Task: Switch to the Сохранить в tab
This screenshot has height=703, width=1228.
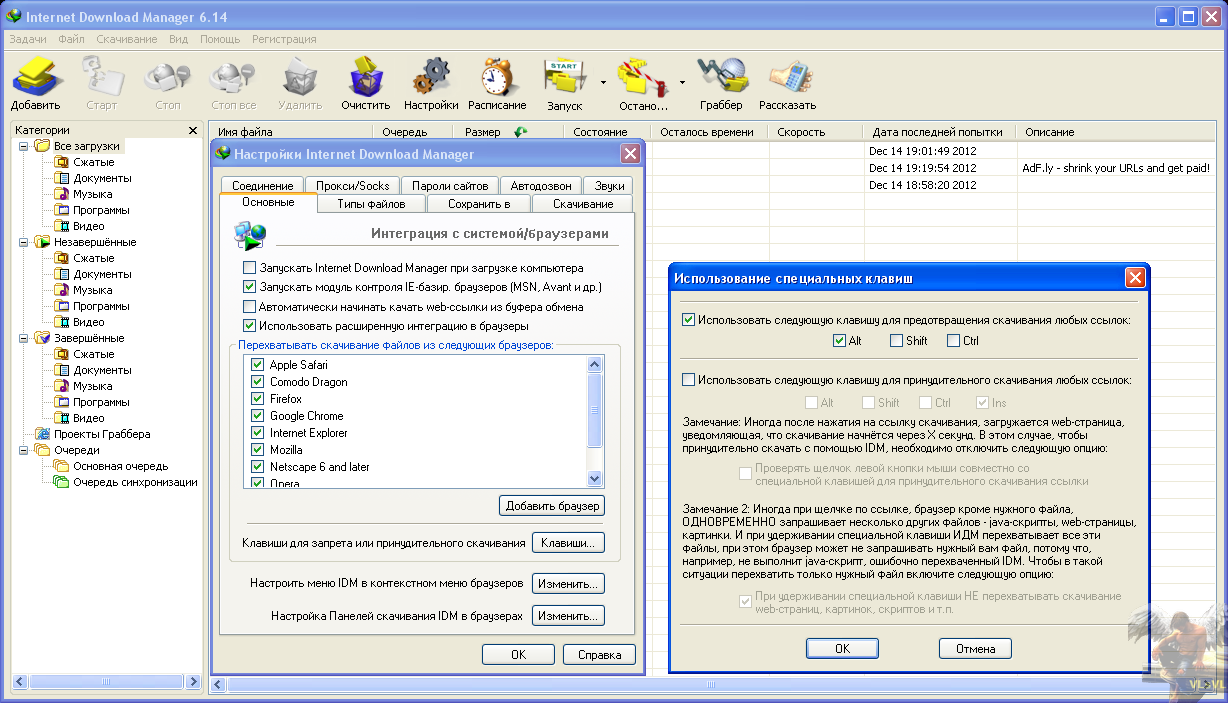Action: [x=479, y=204]
